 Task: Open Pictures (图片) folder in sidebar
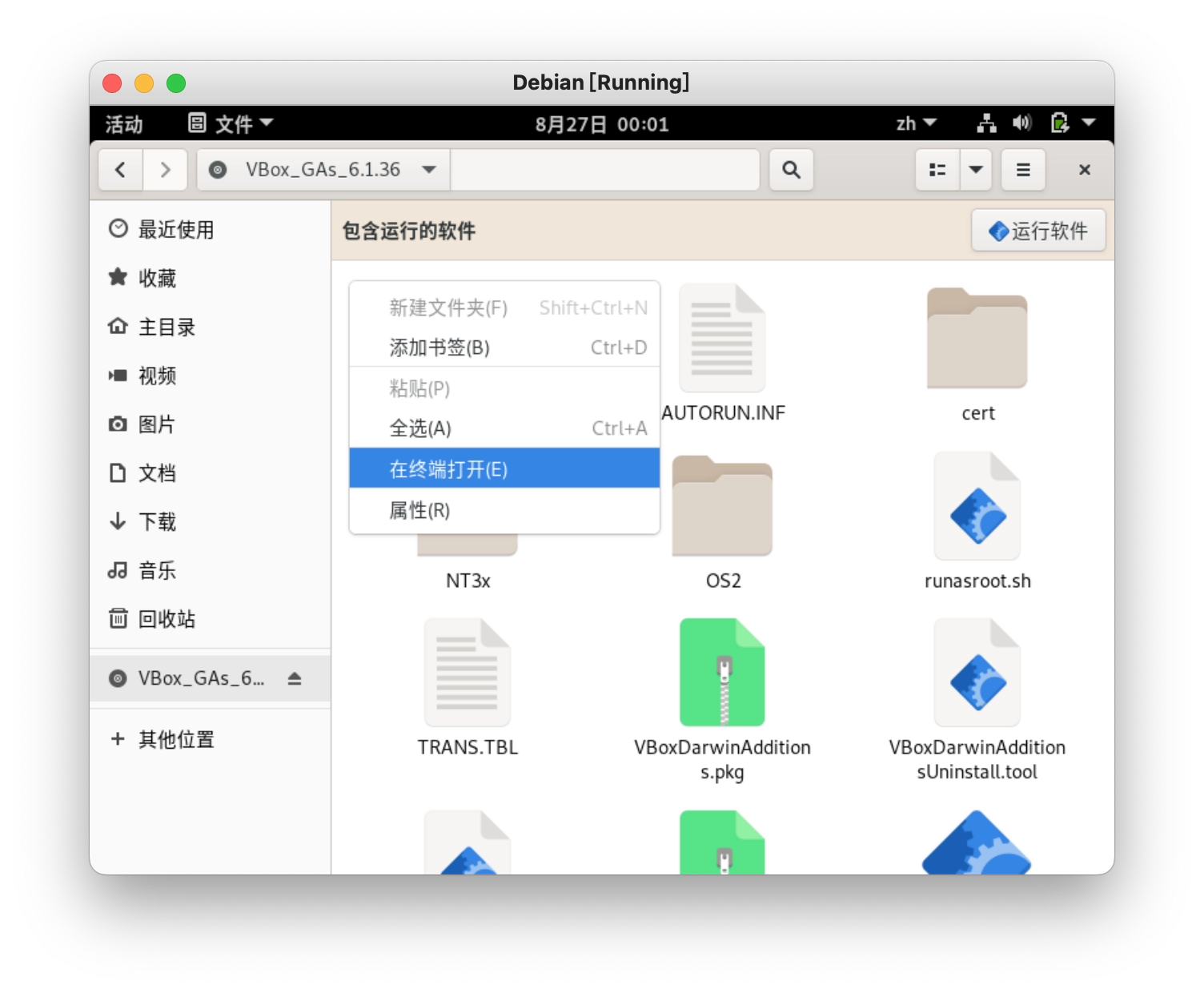click(211, 424)
